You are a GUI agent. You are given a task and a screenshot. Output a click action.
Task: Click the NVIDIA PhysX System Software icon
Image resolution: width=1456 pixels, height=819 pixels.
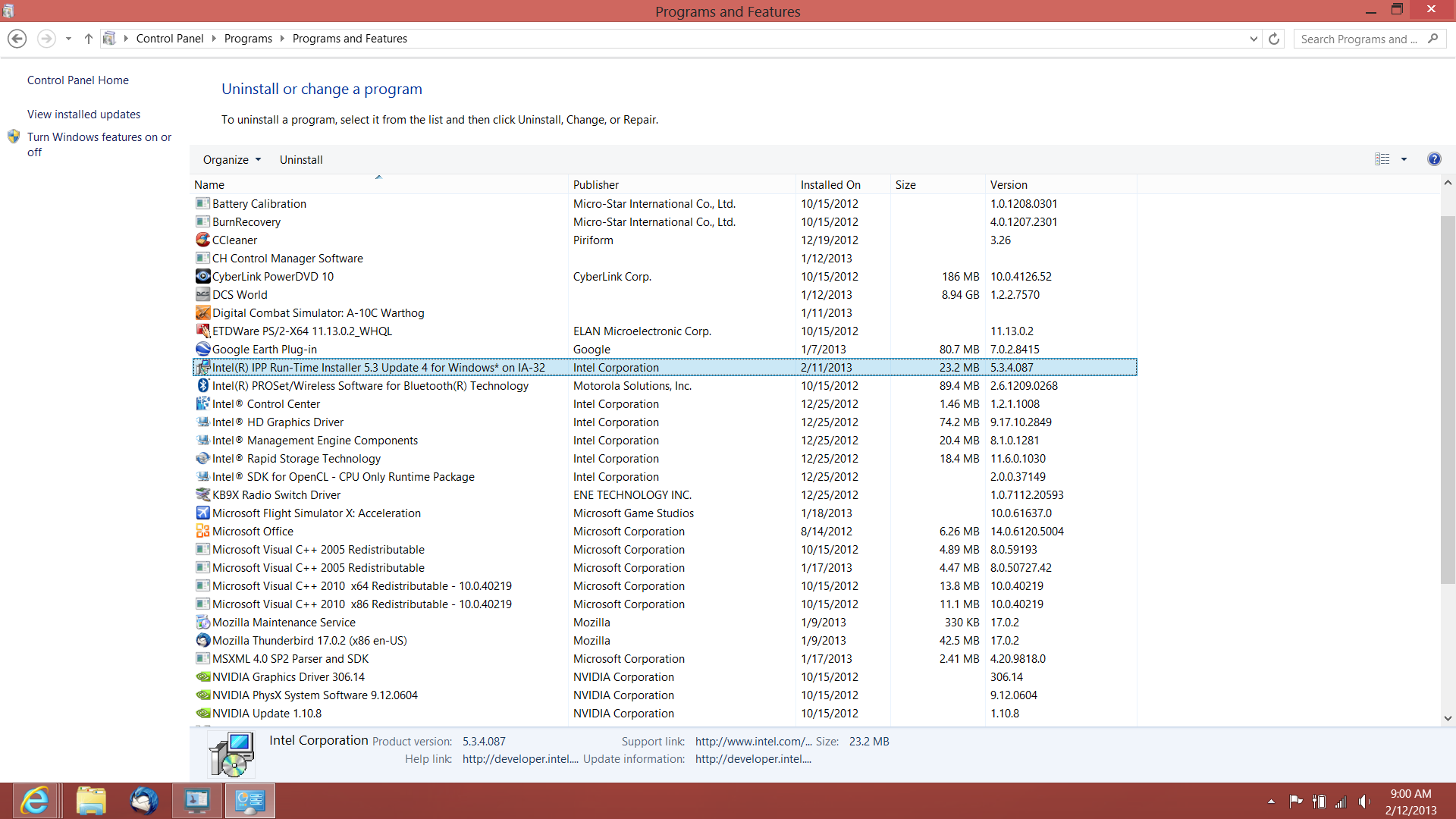[x=202, y=695]
